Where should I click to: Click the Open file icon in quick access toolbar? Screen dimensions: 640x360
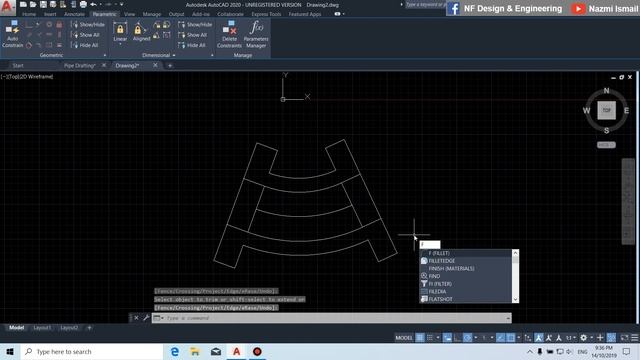tap(33, 4)
